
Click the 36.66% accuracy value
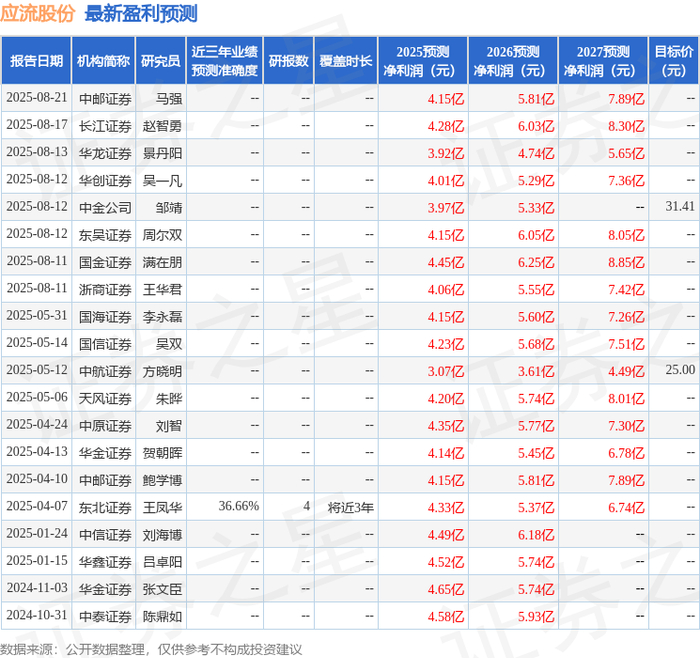click(238, 506)
